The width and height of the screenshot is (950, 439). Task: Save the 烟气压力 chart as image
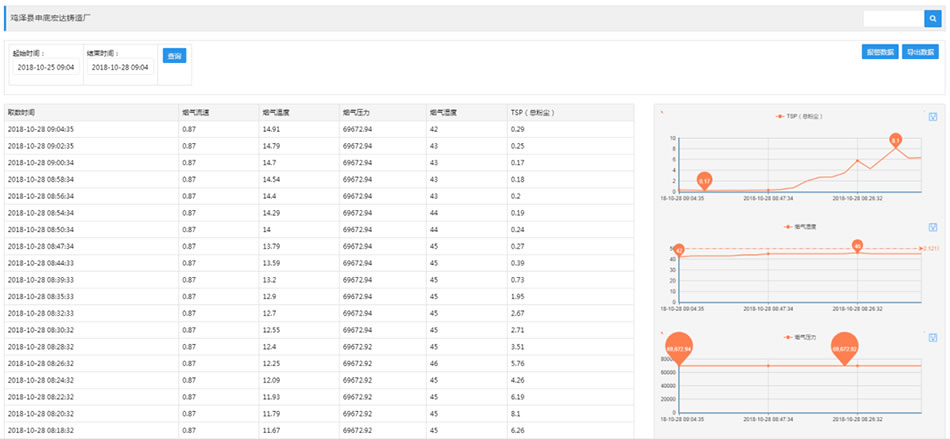[932, 337]
